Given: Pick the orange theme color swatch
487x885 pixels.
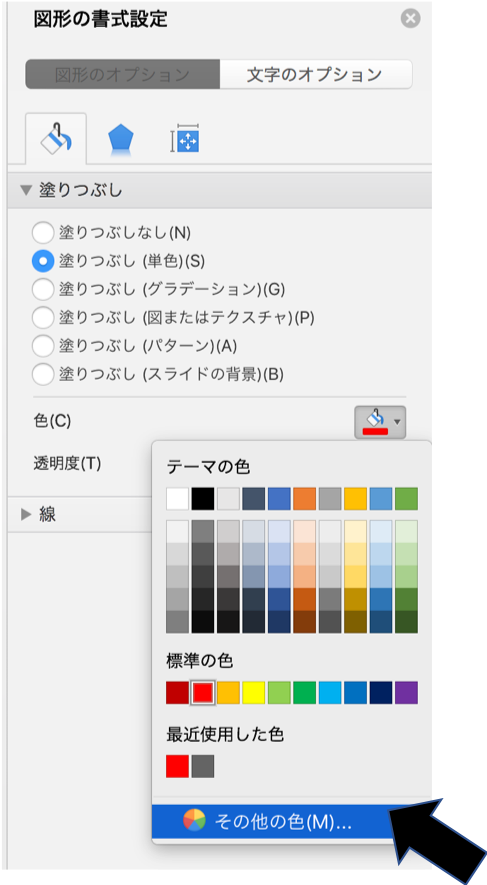Looking at the screenshot, I should [305, 499].
